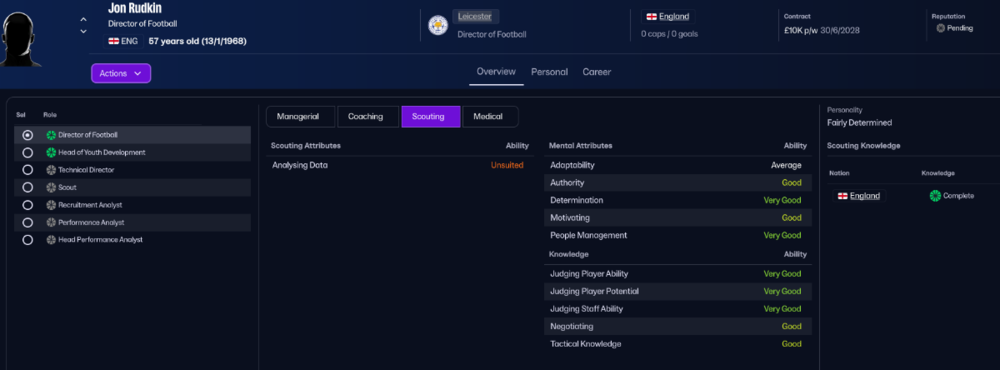
Task: Click the Complete knowledge green circle icon
Action: click(935, 196)
